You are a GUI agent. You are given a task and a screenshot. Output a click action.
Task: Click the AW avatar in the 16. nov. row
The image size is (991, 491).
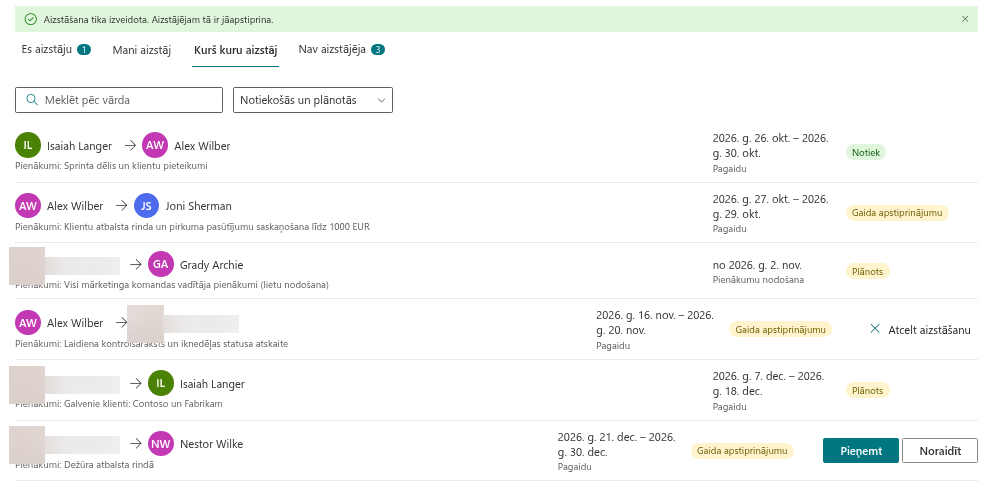(x=28, y=322)
